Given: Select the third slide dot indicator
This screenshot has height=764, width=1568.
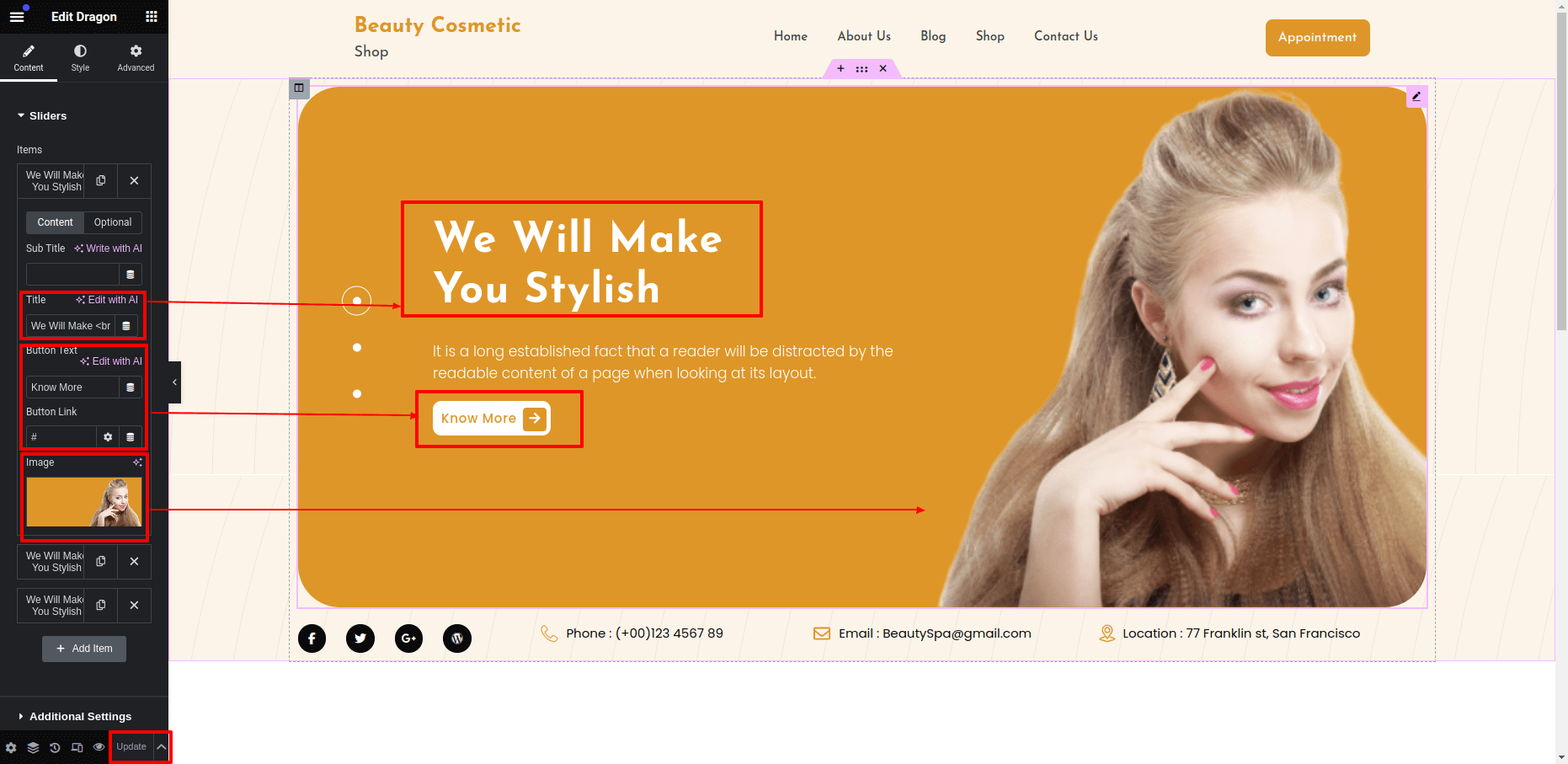Looking at the screenshot, I should 357,393.
